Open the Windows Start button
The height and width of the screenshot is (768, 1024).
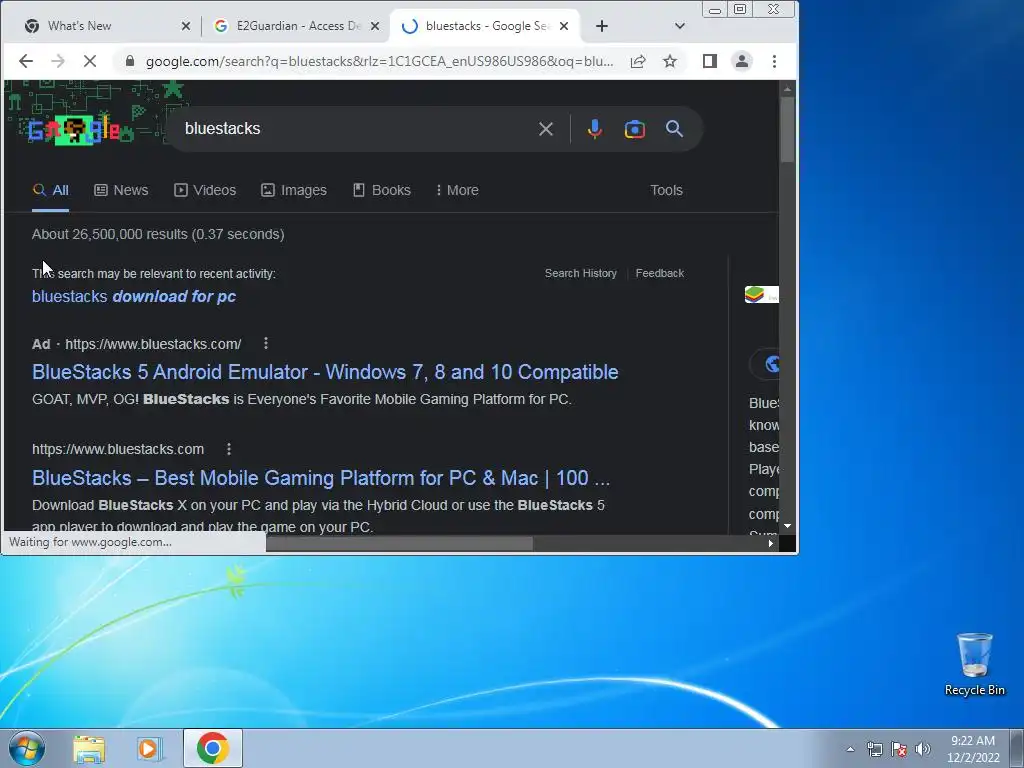point(27,748)
